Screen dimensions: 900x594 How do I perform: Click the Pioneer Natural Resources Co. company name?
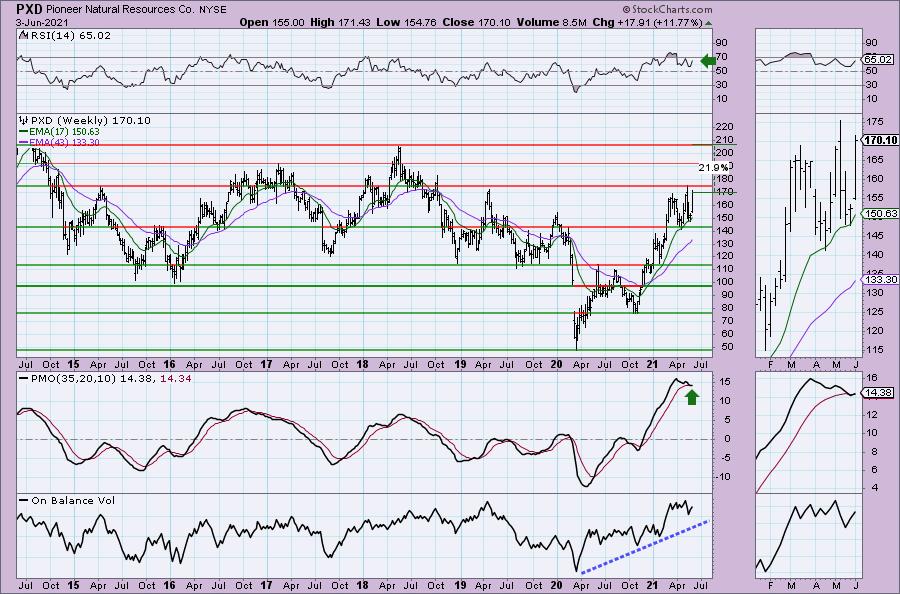point(119,10)
